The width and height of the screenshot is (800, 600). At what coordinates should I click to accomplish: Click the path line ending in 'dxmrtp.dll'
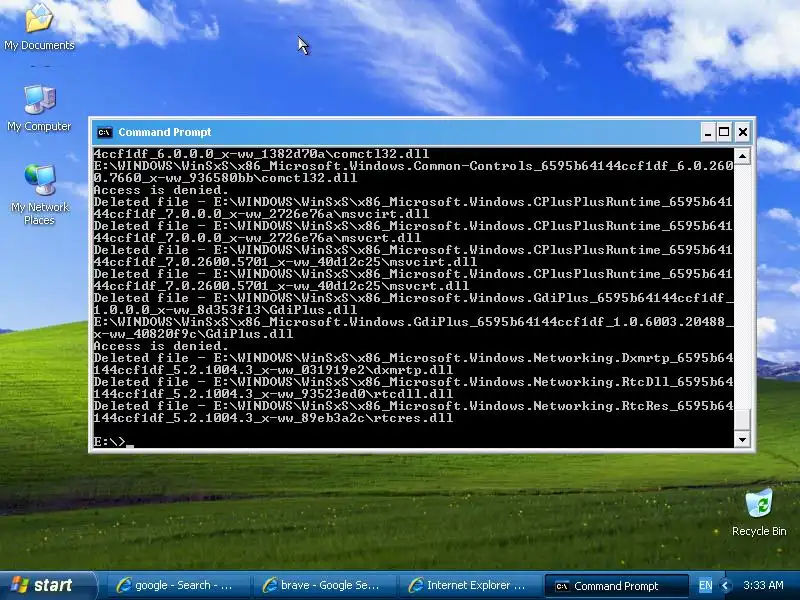click(273, 370)
